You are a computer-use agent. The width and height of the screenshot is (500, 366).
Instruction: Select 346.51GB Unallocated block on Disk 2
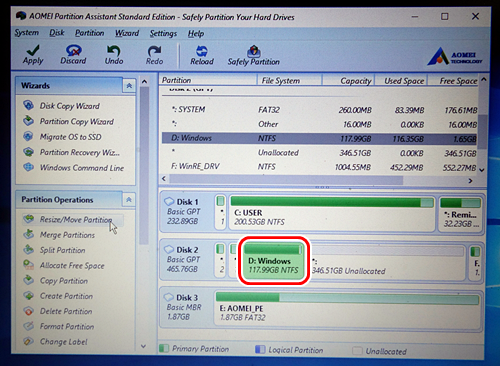387,262
